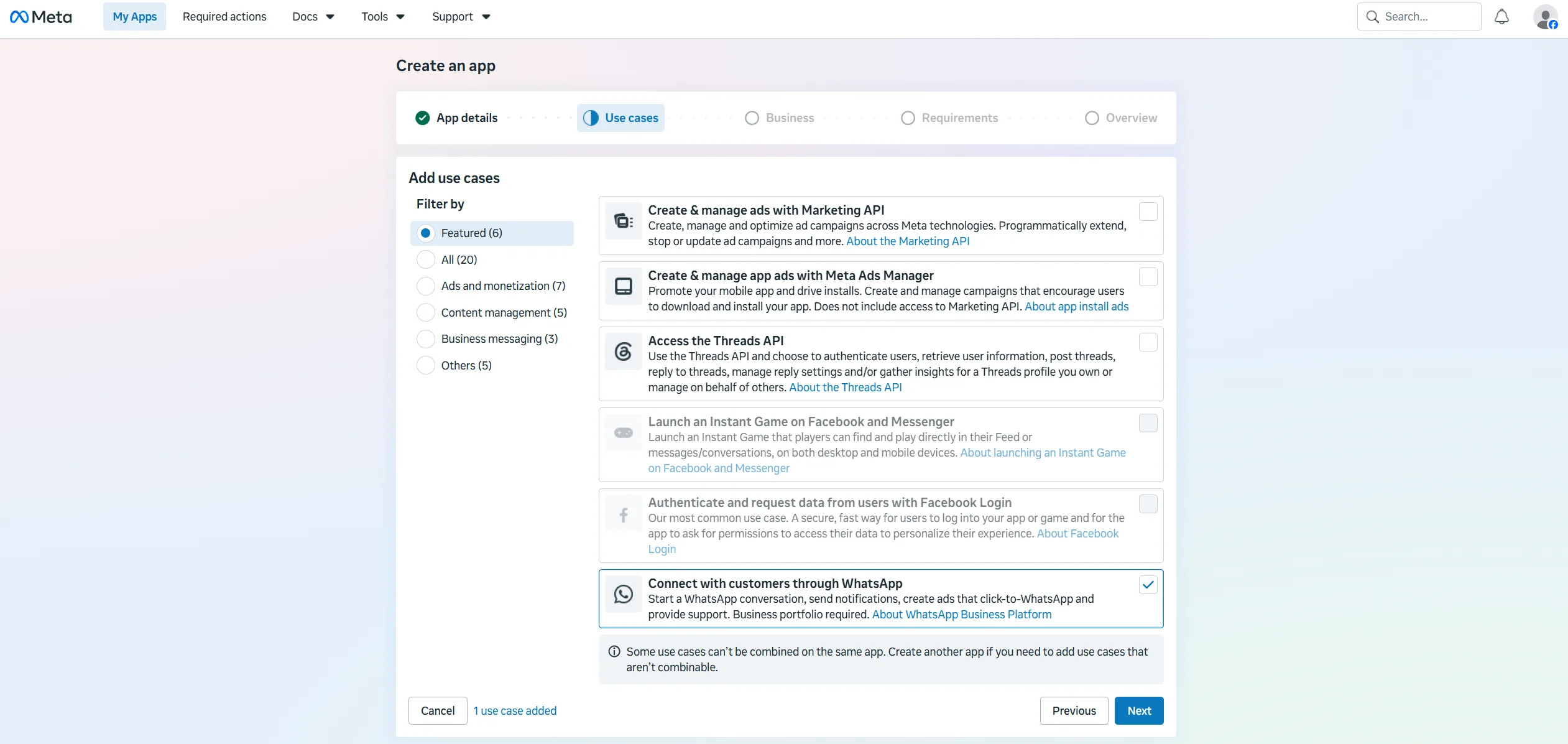Select Ads and monetization (7) filter
The image size is (1568, 744).
426,286
